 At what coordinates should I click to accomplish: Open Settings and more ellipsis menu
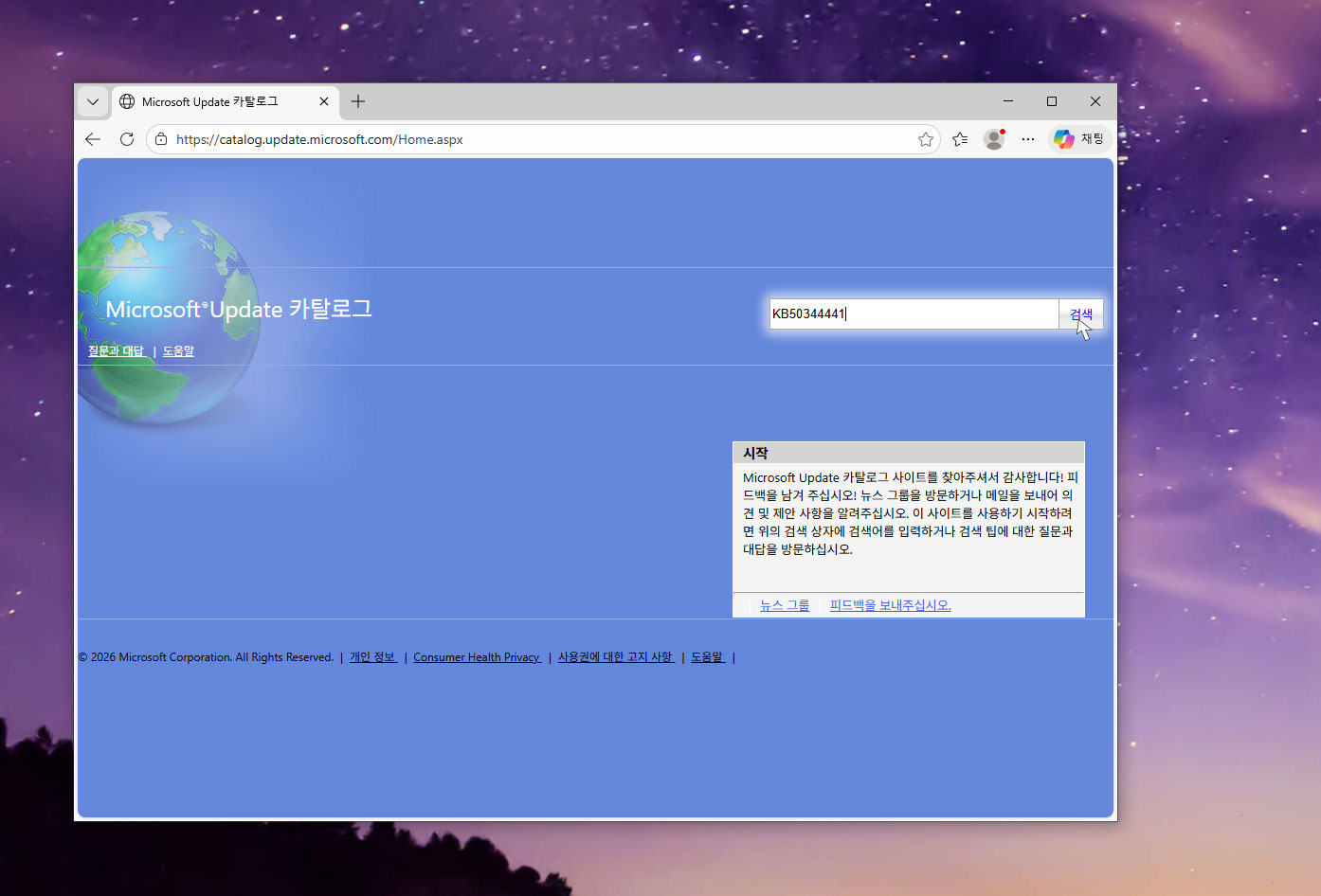[x=1028, y=139]
